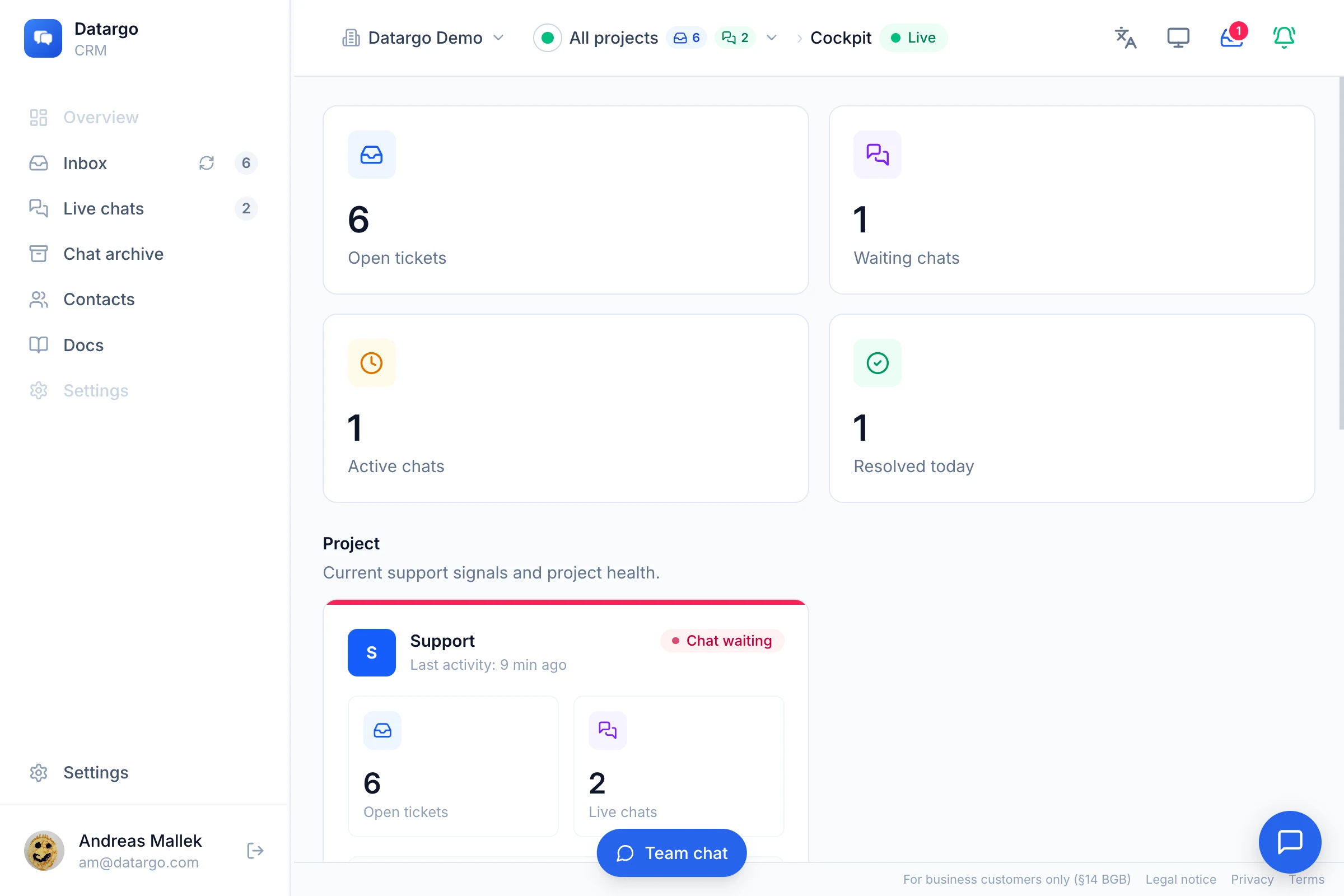Click the Inbox refresh sync icon
The width and height of the screenshot is (1344, 896).
click(x=206, y=163)
